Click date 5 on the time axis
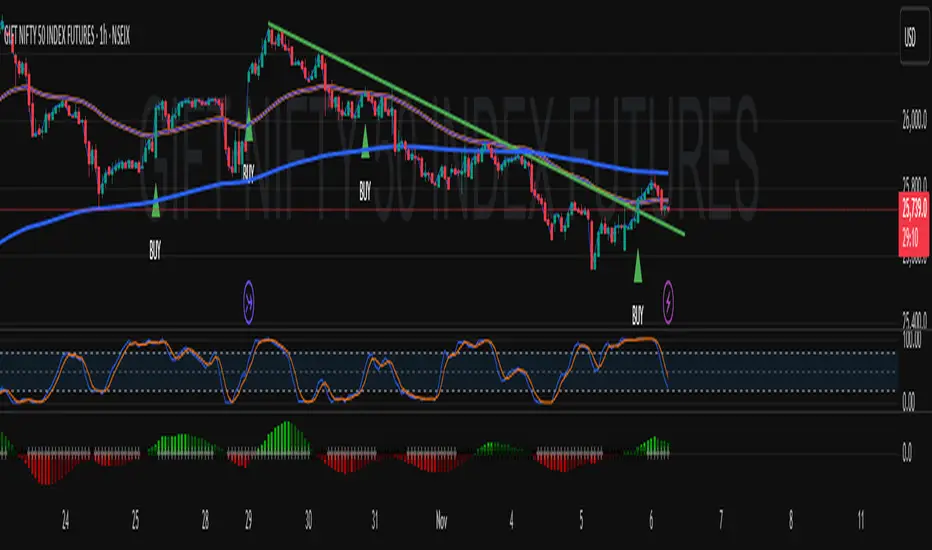 click(581, 521)
